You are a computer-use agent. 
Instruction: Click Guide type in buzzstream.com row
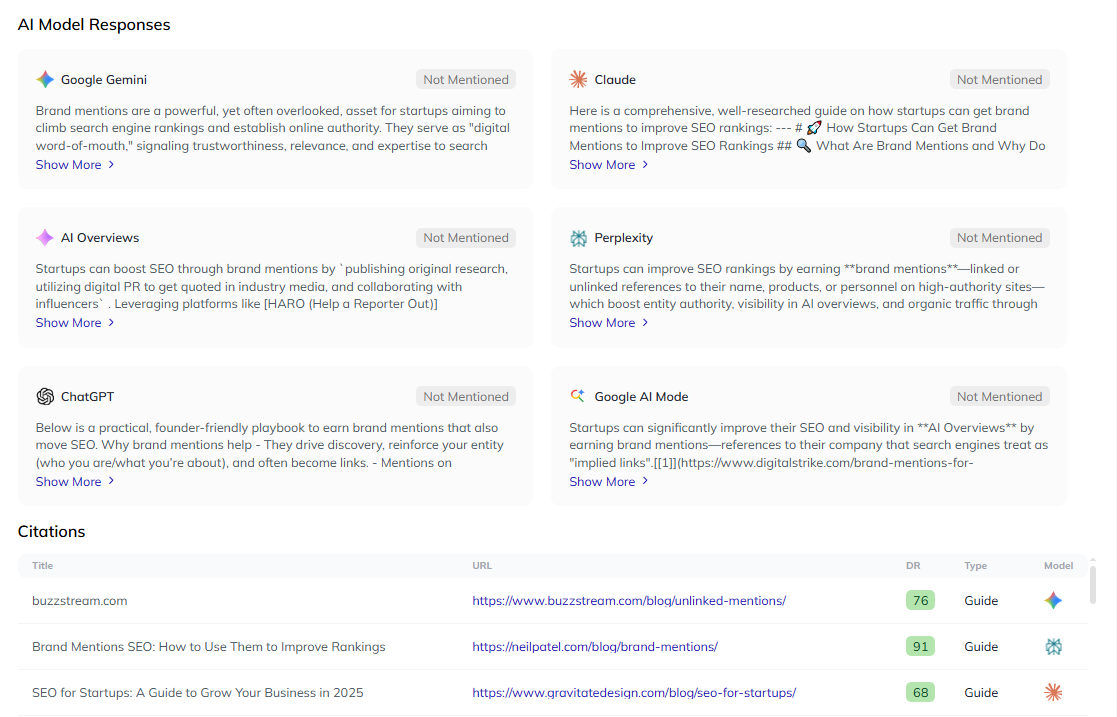pos(981,601)
